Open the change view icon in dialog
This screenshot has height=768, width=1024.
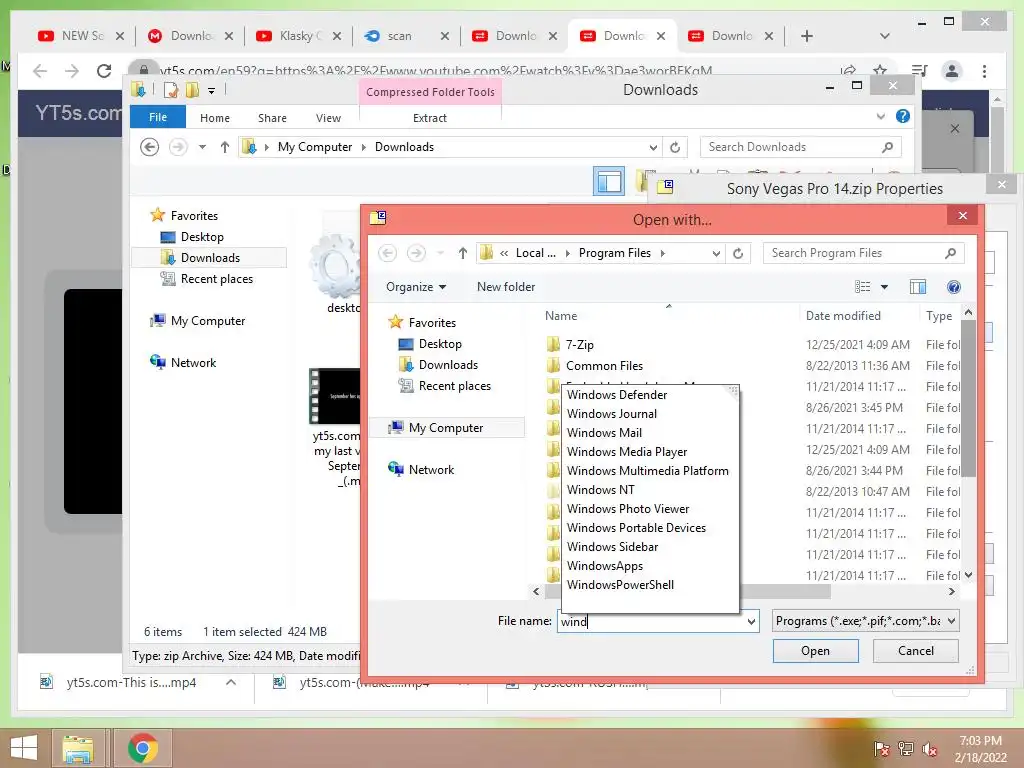pyautogui.click(x=863, y=287)
